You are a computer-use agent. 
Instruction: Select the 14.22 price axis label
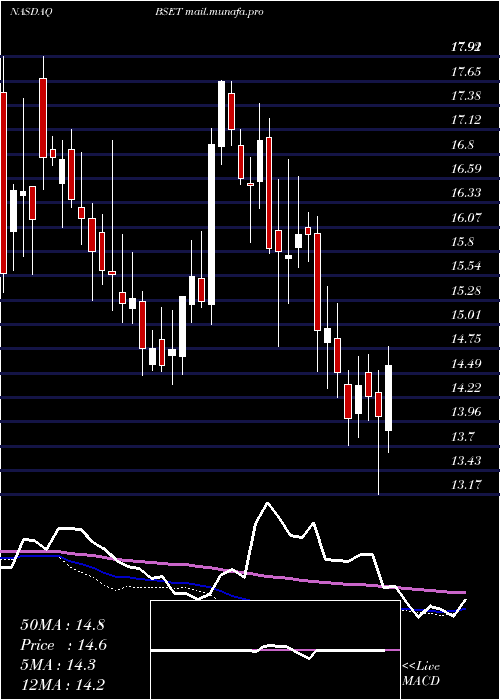(x=466, y=387)
